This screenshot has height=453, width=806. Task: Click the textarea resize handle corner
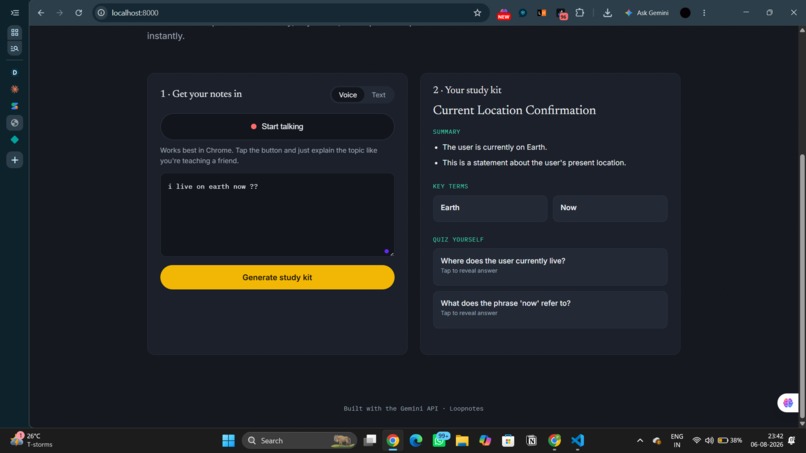point(391,253)
